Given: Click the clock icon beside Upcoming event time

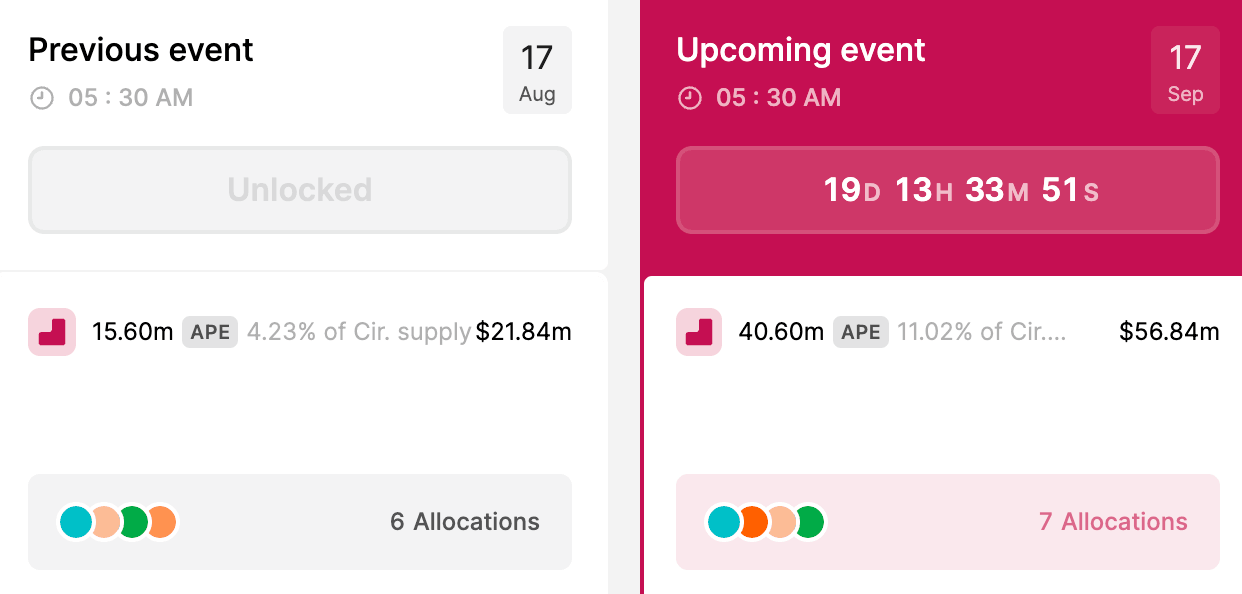Looking at the screenshot, I should (x=688, y=98).
